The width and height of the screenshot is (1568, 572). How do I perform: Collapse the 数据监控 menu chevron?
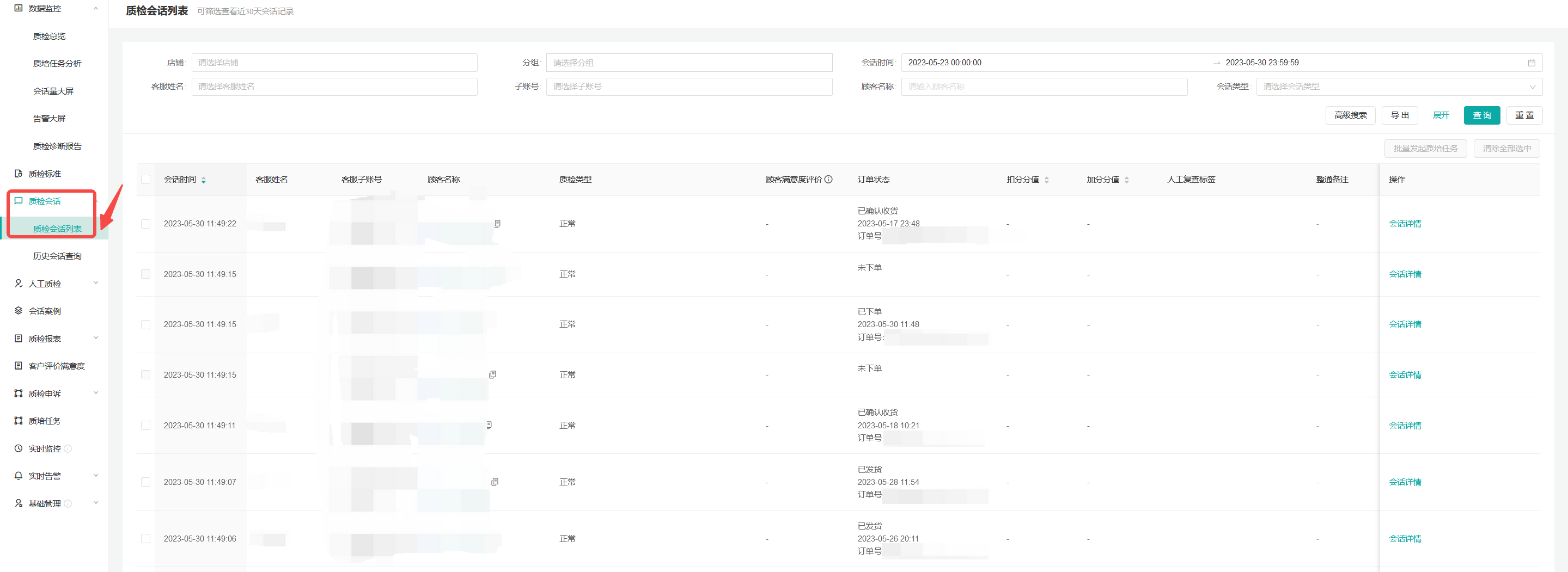point(95,9)
